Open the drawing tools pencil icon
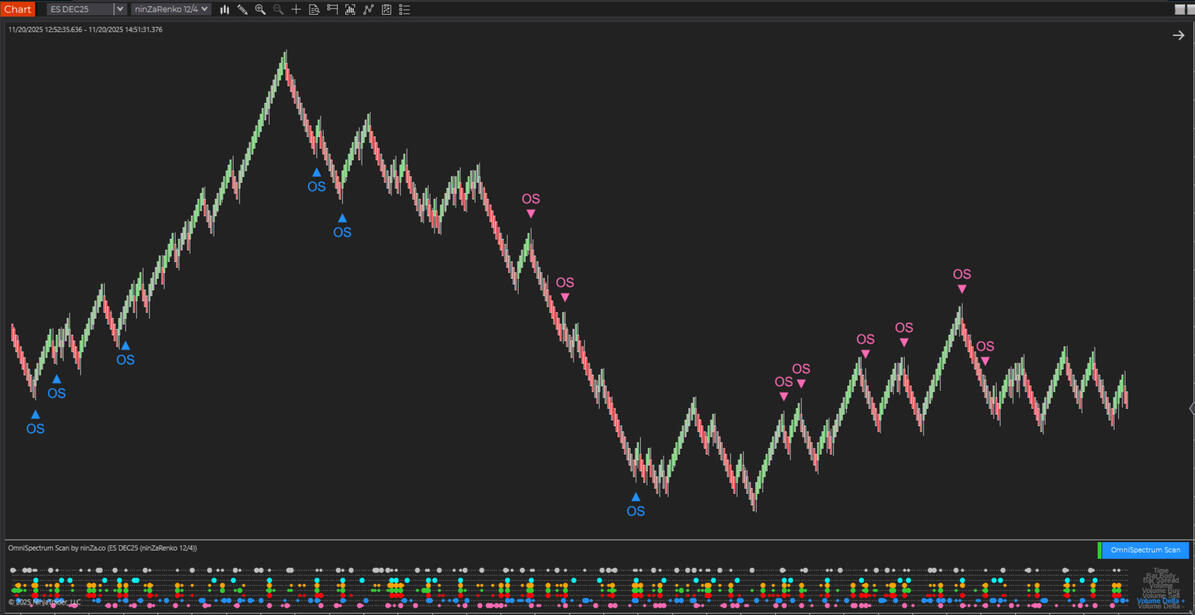This screenshot has height=615, width=1195. (x=243, y=9)
